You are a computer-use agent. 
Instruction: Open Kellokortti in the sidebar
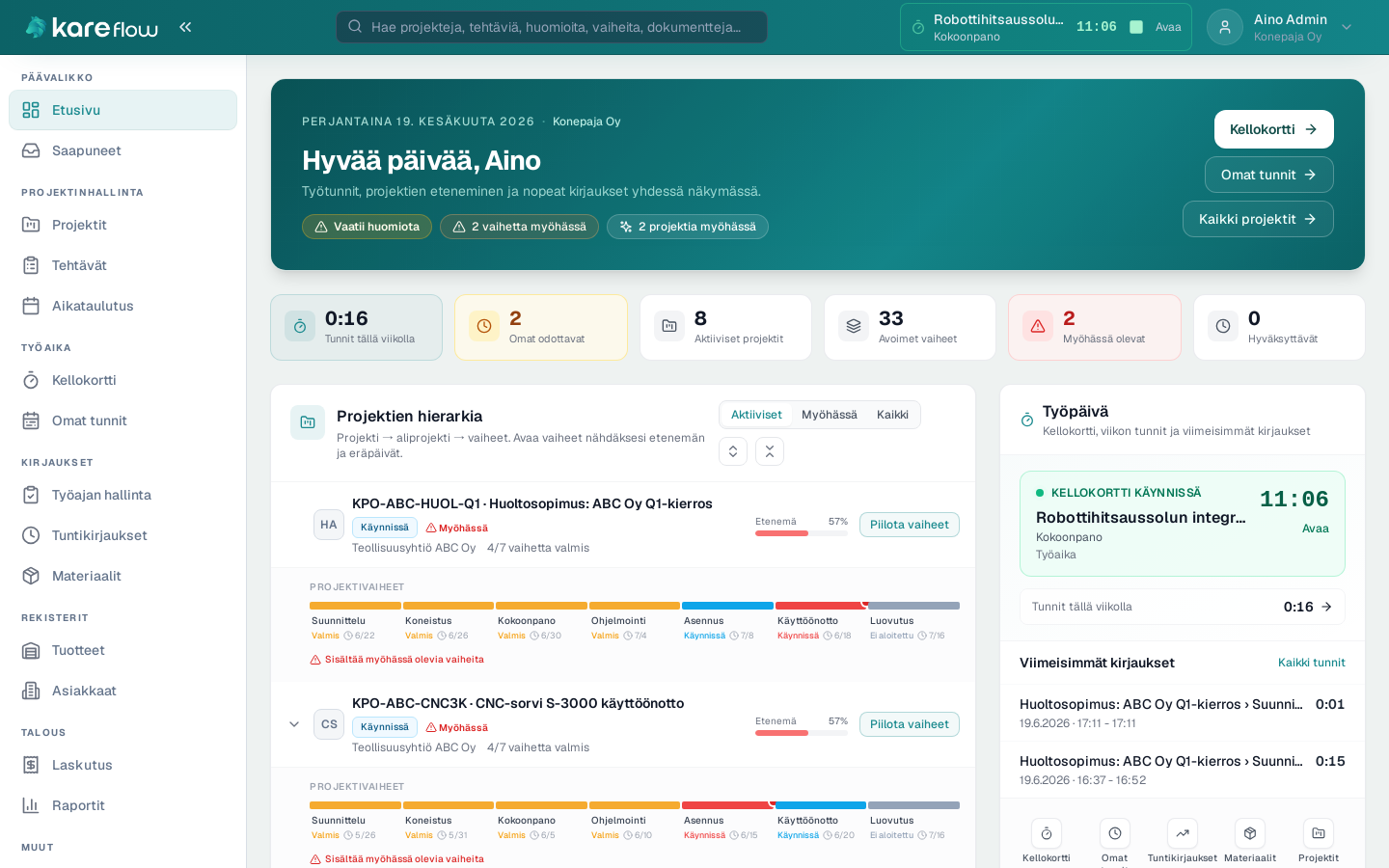[x=123, y=380]
